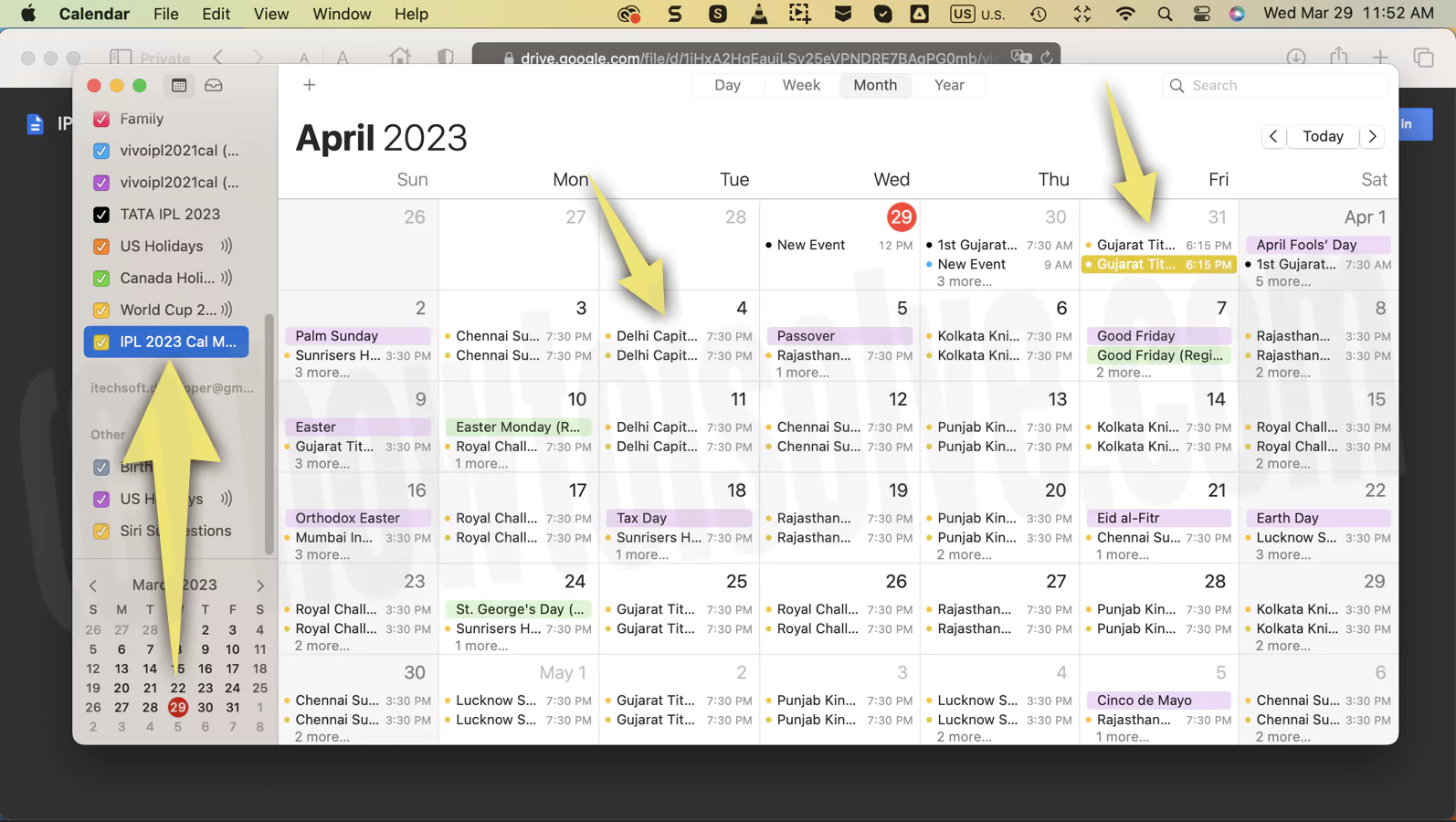Click World Cup calendar broadcast icon
1456x822 pixels.
coord(226,310)
